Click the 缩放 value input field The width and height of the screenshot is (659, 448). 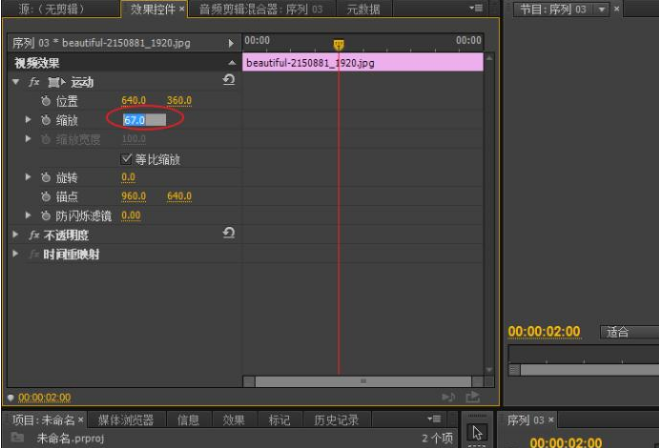[143, 120]
